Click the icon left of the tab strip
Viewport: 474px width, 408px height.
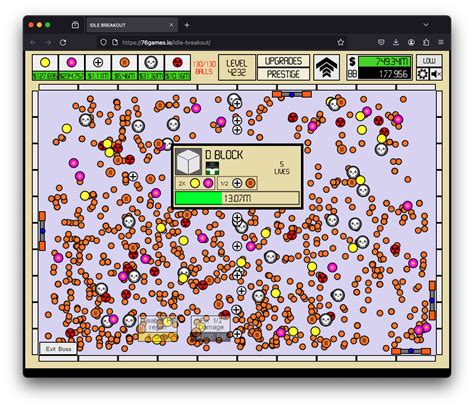click(75, 25)
